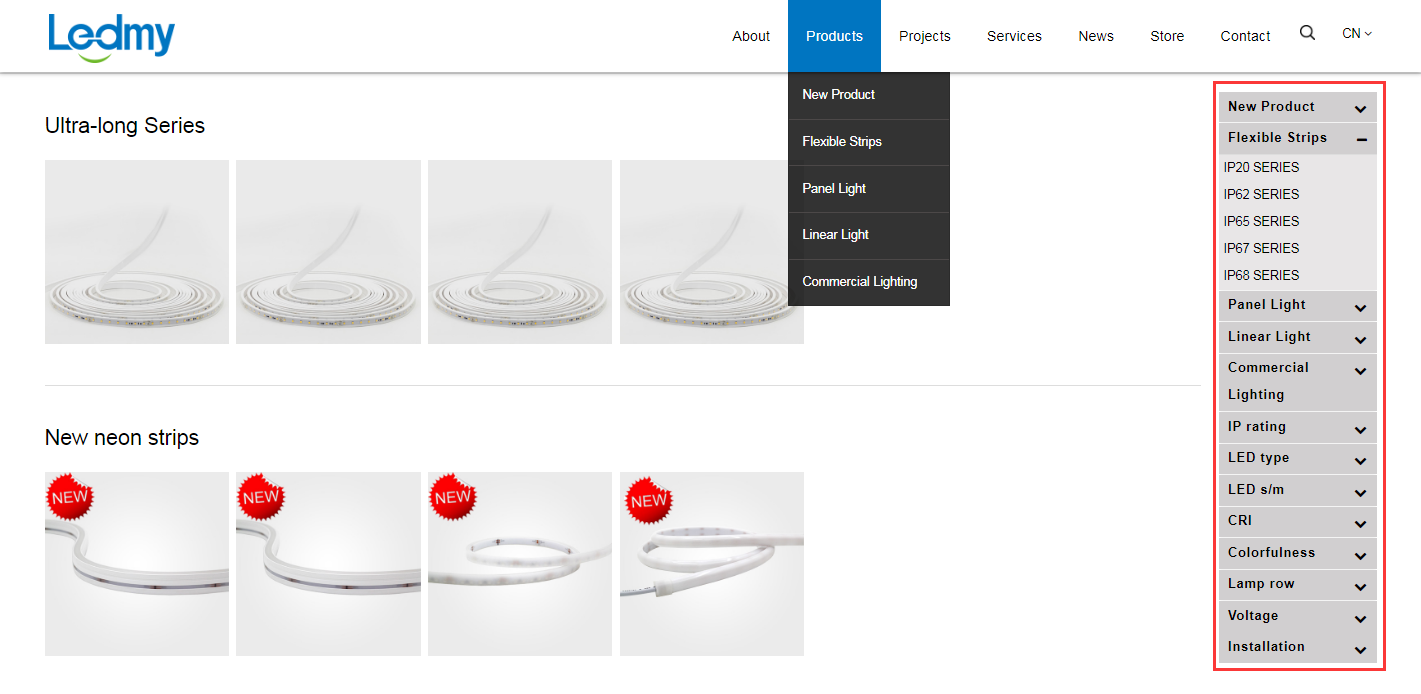Expand the Colorfulness filter

pyautogui.click(x=1297, y=553)
